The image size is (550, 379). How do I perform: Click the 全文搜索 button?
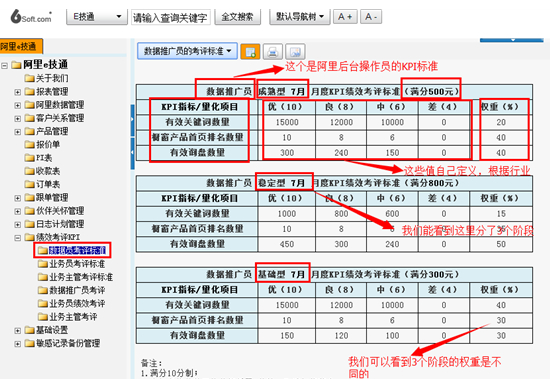[x=237, y=16]
